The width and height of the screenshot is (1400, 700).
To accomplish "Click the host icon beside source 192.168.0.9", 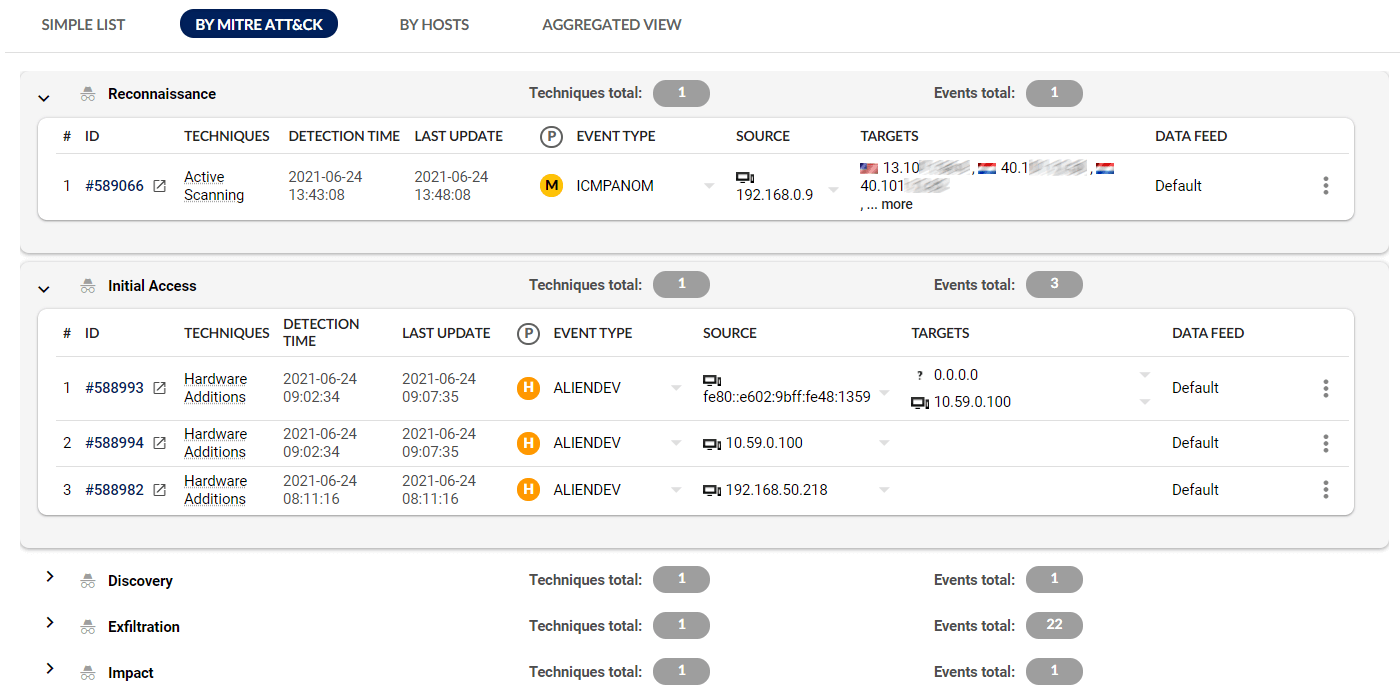I will pos(743,177).
